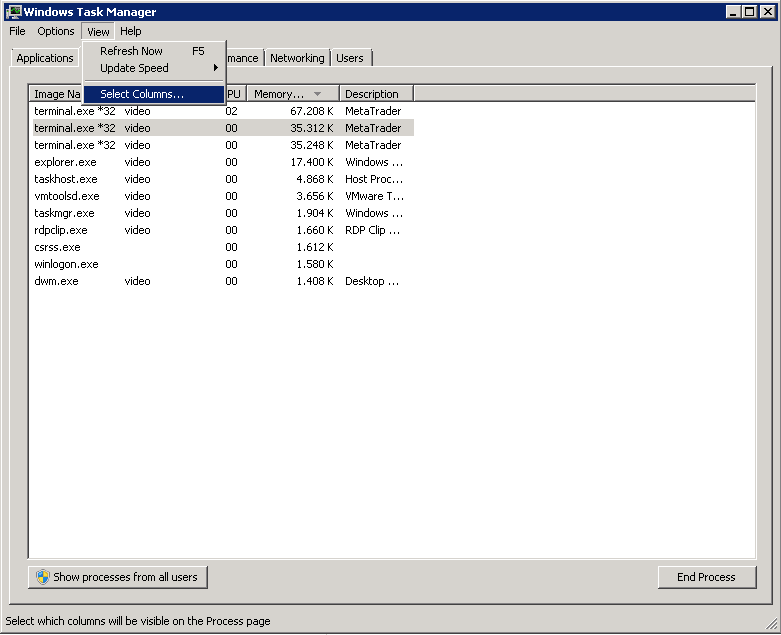
Task: Open the File menu
Action: click(x=17, y=31)
